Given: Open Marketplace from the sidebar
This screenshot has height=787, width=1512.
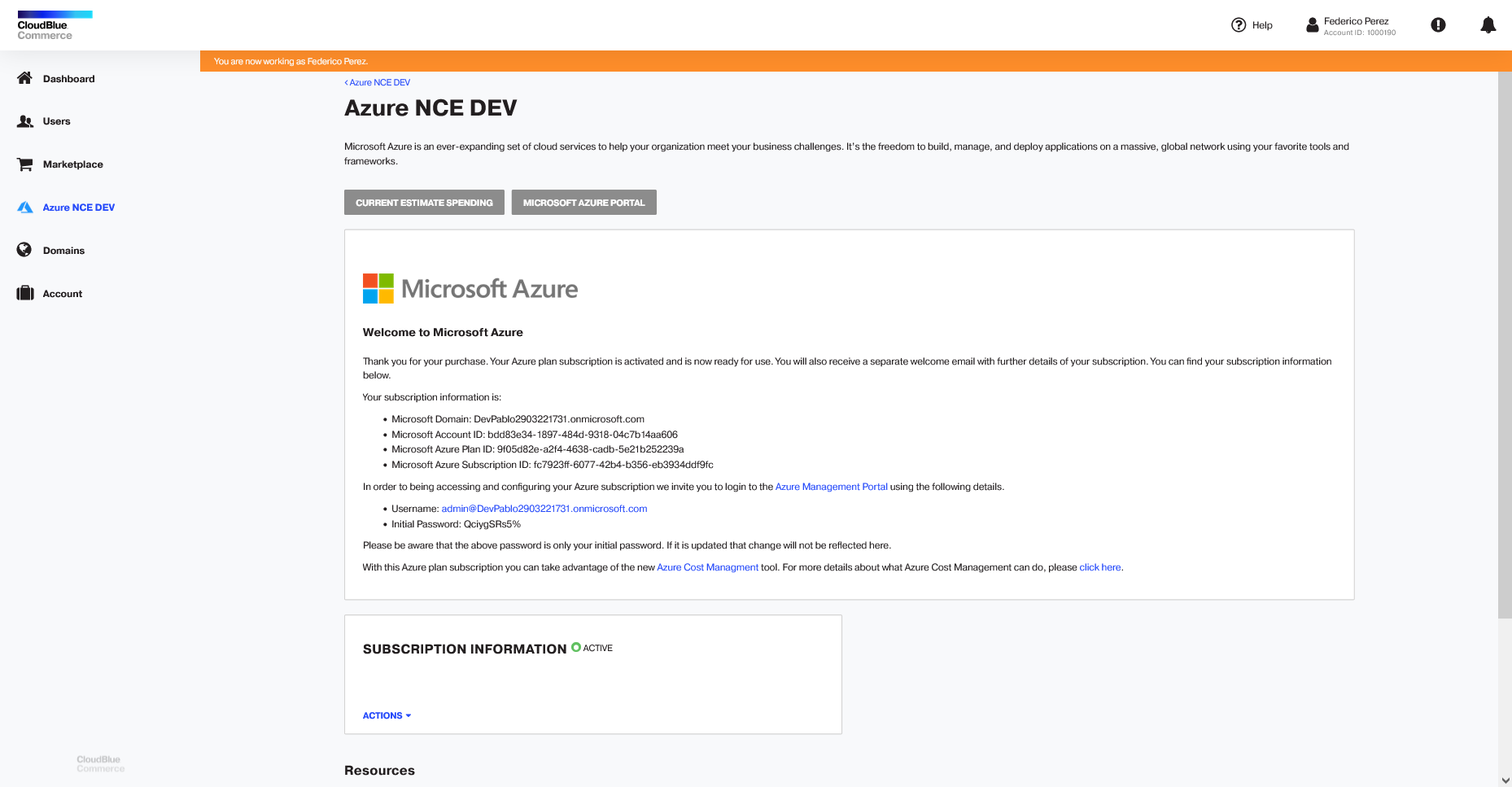Looking at the screenshot, I should coord(72,164).
